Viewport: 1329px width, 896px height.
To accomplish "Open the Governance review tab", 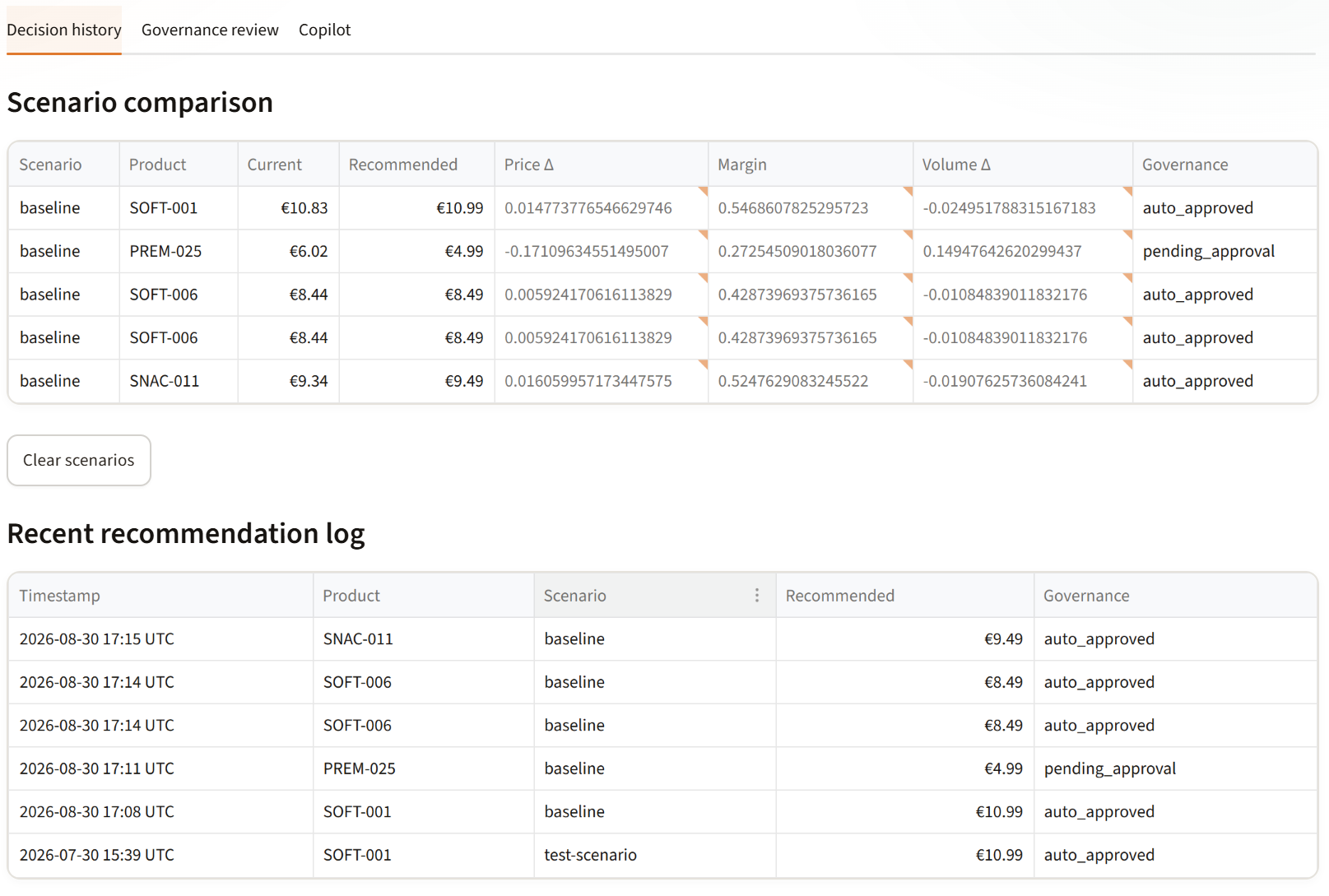I will [210, 30].
